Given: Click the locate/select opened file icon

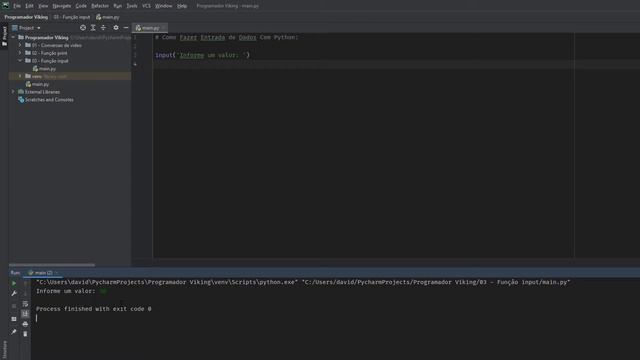Looking at the screenshot, I should (x=83, y=28).
